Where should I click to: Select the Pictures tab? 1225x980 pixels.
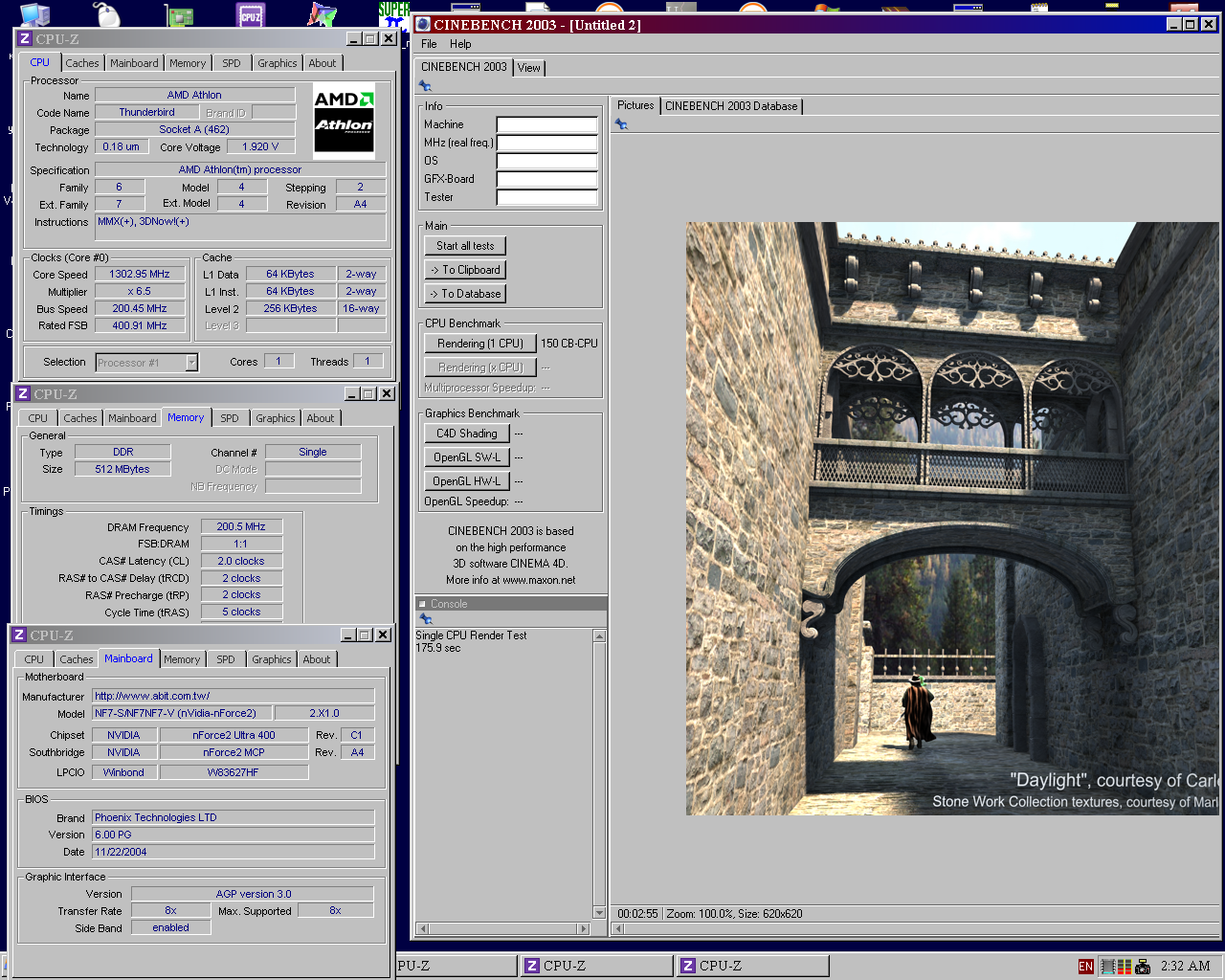[x=635, y=105]
